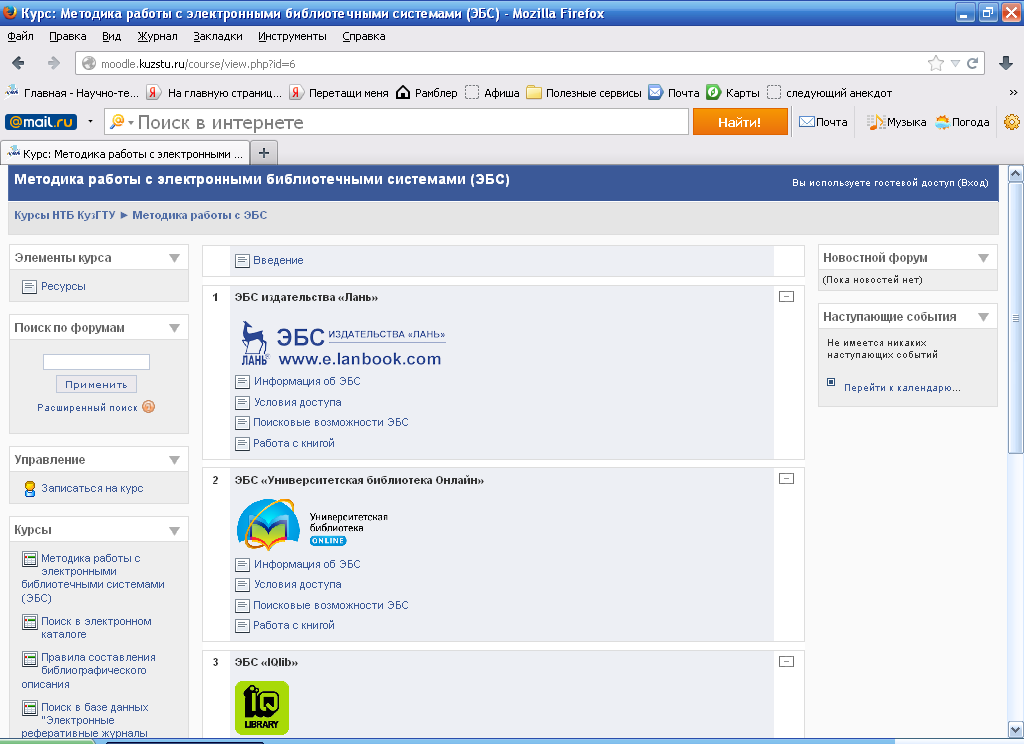Open Курсы НТБ КузГТУ breadcrumb link
The width and height of the screenshot is (1024, 744).
click(65, 215)
